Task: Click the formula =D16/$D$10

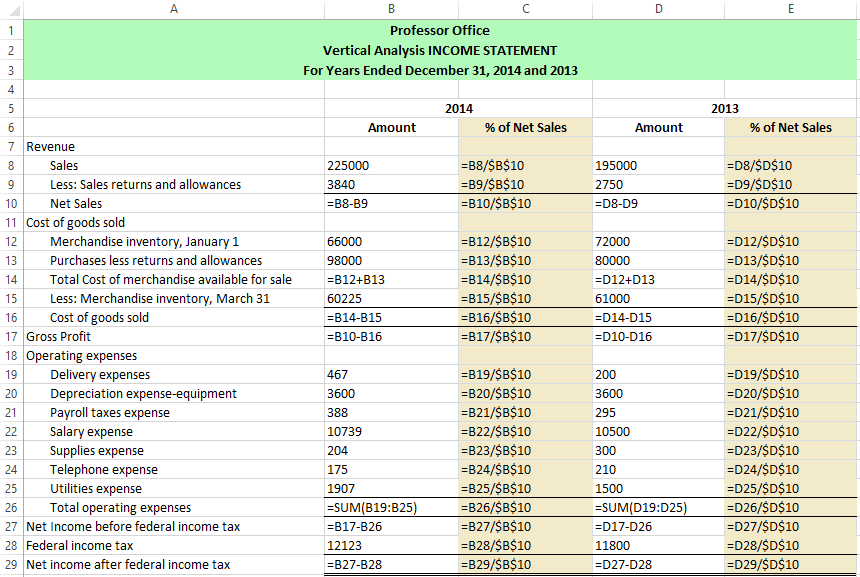Action: [x=790, y=318]
